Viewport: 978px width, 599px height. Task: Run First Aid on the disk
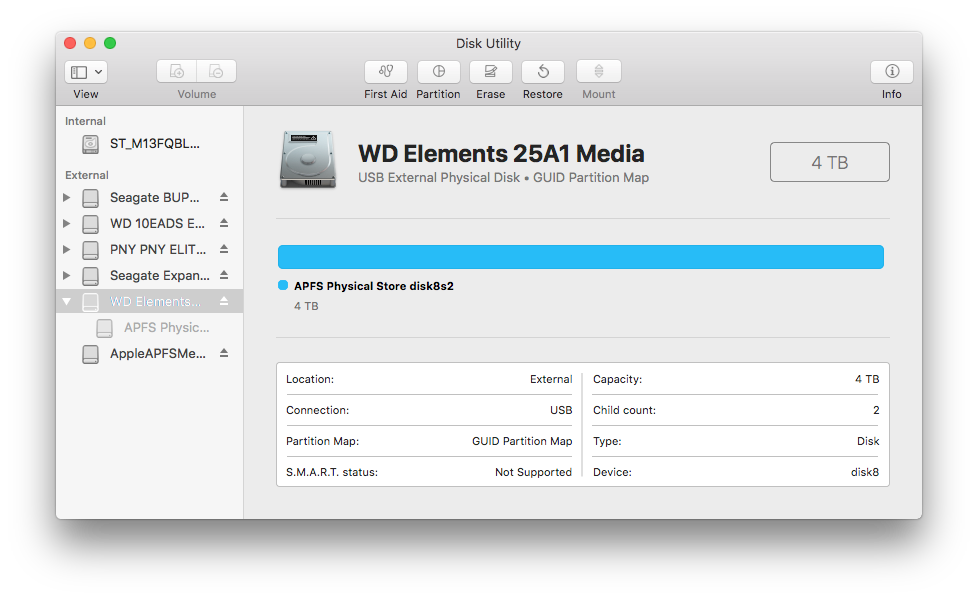385,71
